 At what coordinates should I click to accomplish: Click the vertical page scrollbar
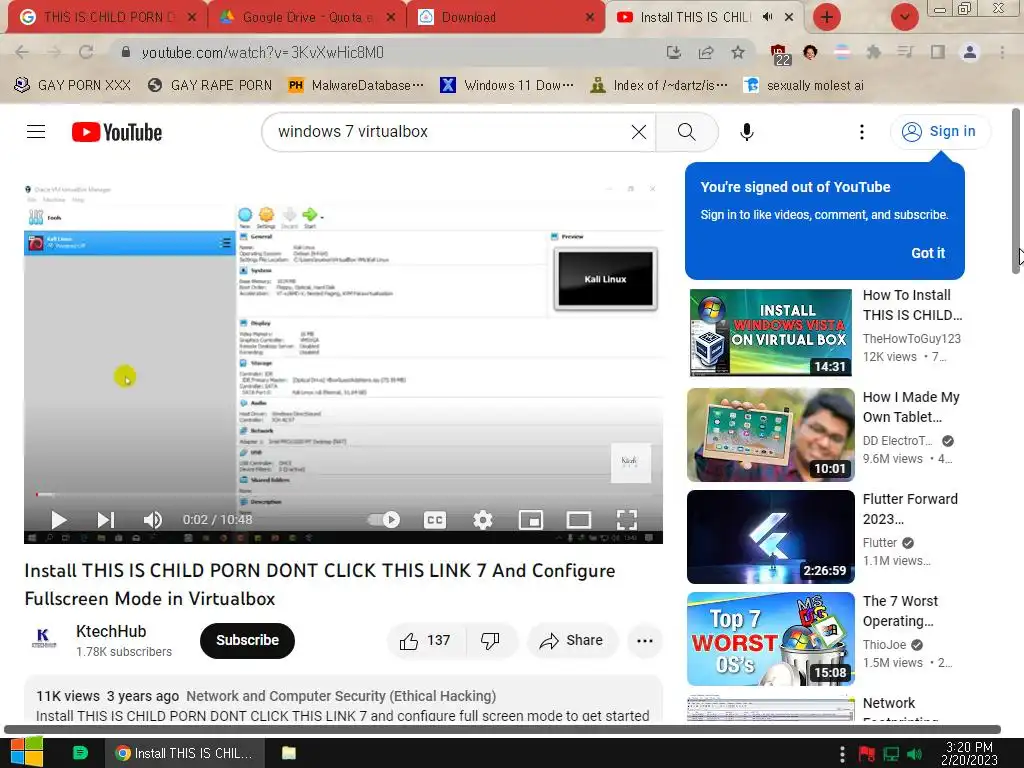[1016, 191]
